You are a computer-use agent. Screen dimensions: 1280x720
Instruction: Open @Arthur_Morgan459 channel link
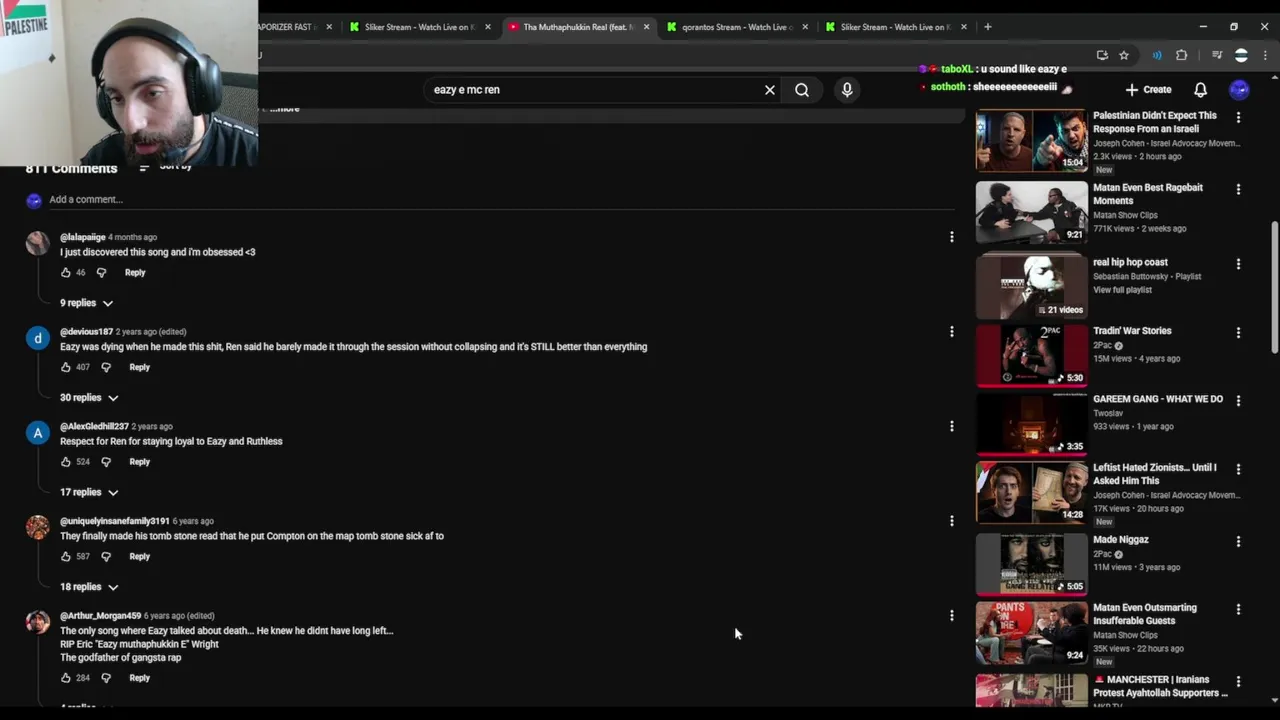pos(100,616)
